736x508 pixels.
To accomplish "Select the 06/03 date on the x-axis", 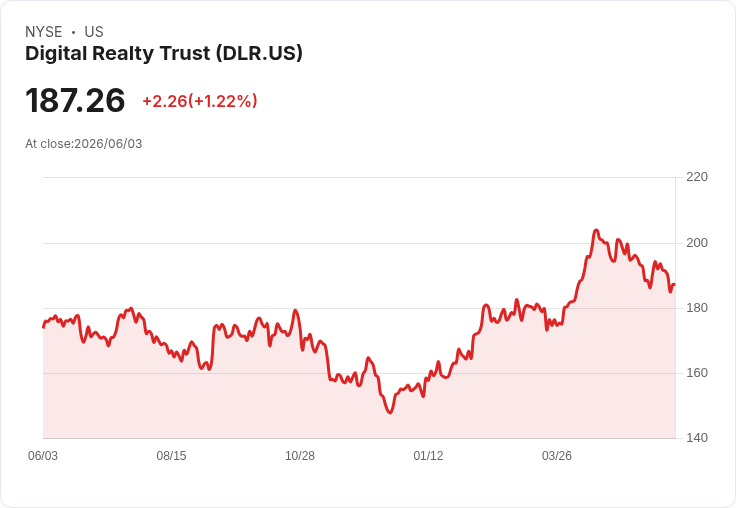I will (43, 456).
